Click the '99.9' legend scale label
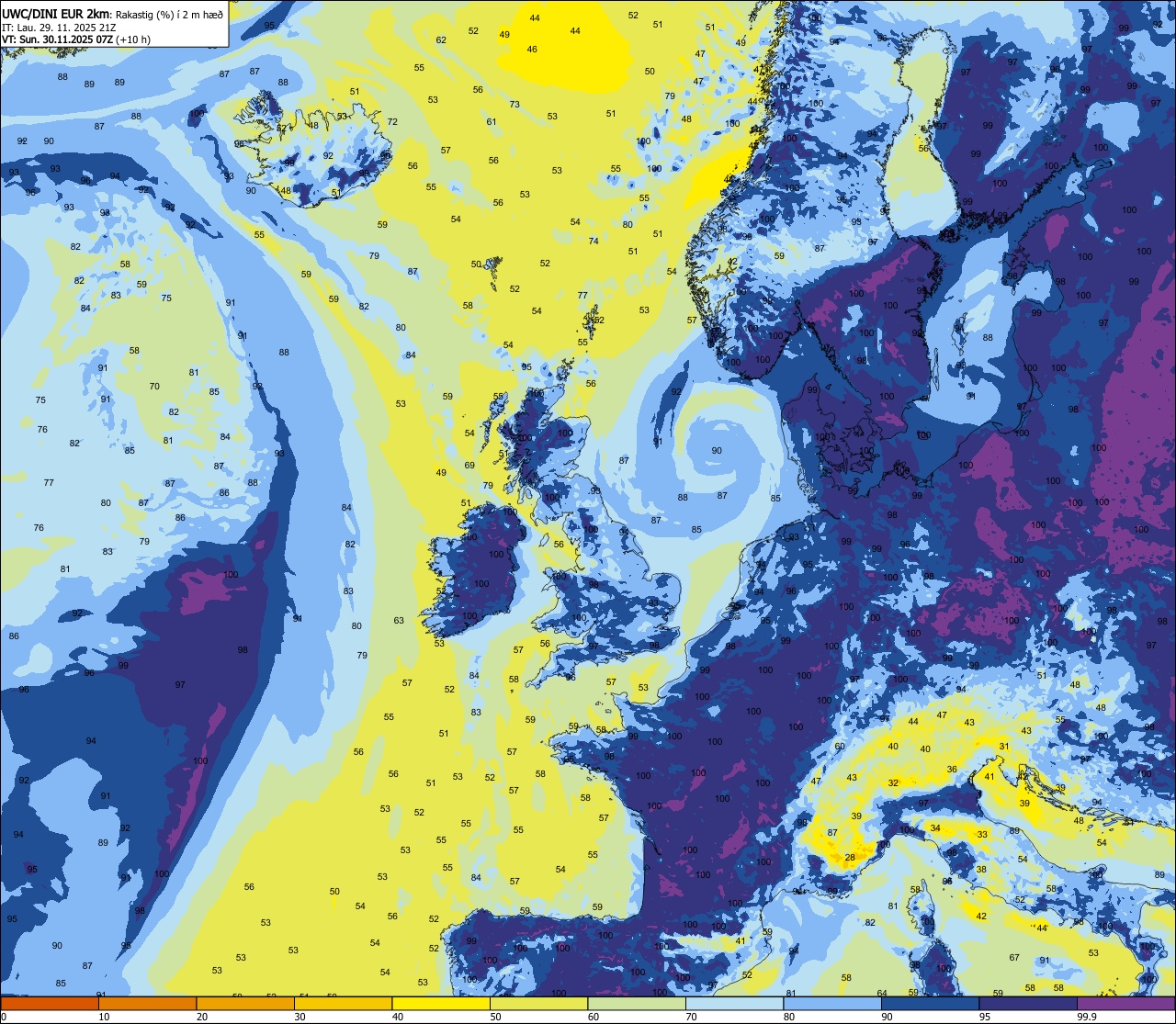This screenshot has height=1024, width=1176. click(x=1086, y=1017)
